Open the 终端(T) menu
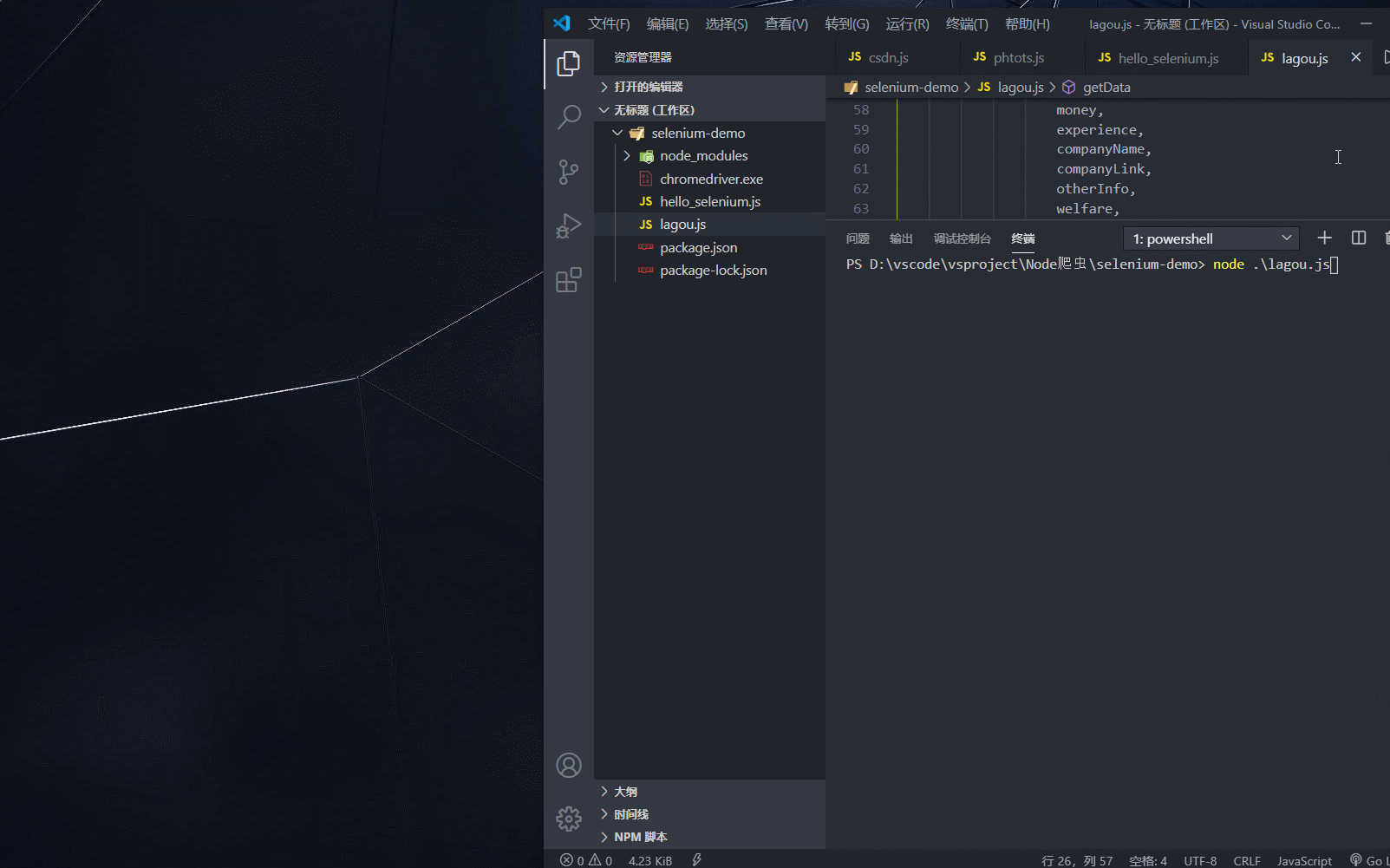This screenshot has width=1390, height=868. 965,23
